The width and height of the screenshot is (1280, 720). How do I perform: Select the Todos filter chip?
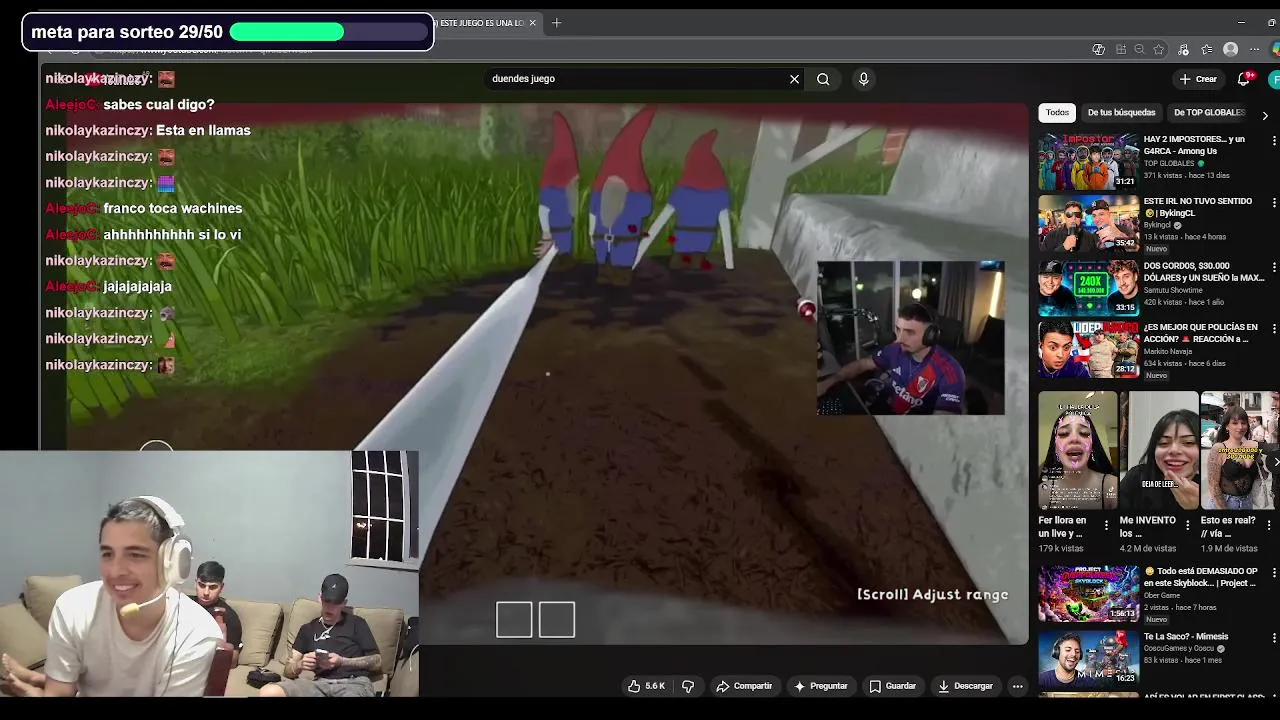1057,113
